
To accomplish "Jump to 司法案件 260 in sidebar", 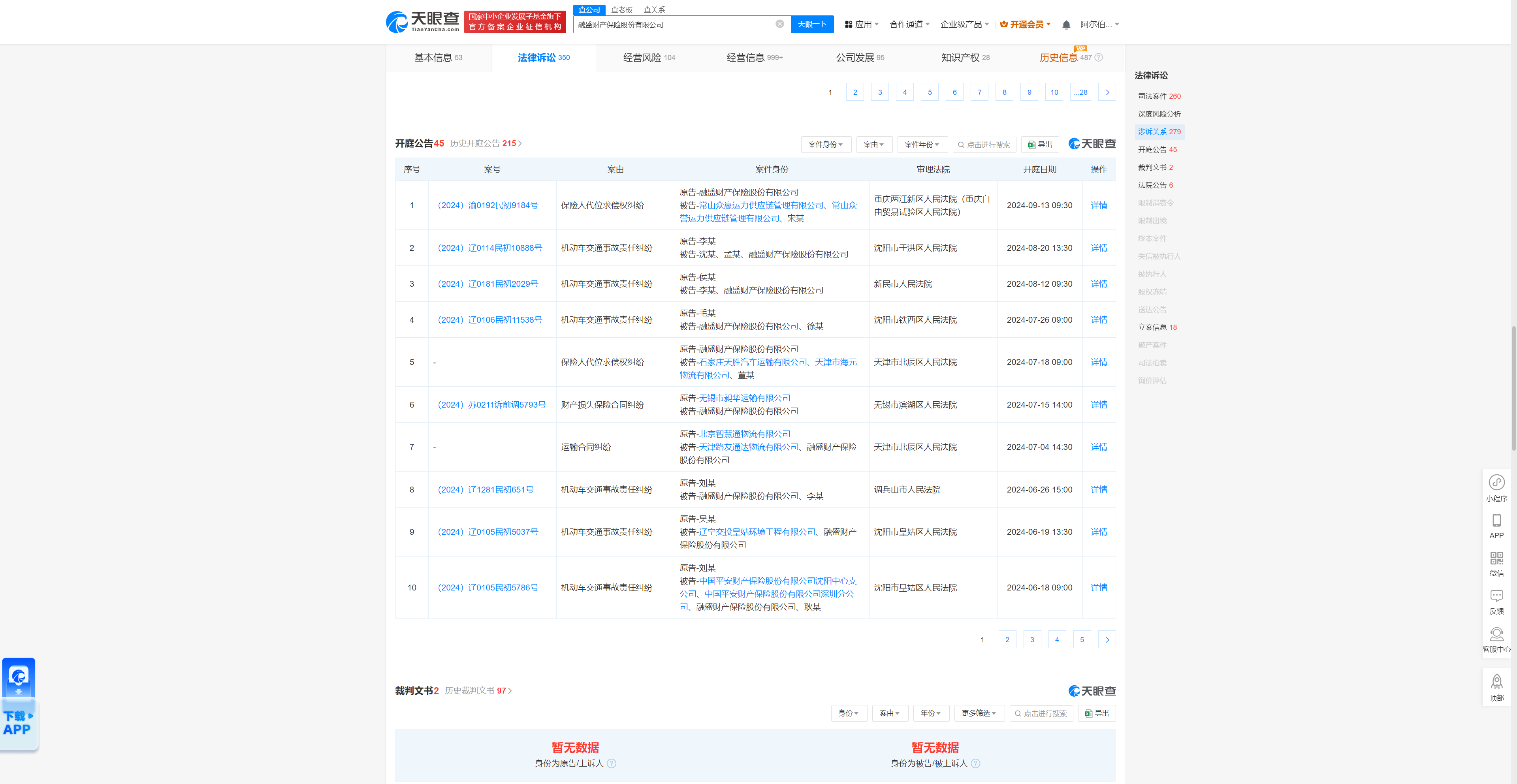I will (1159, 96).
